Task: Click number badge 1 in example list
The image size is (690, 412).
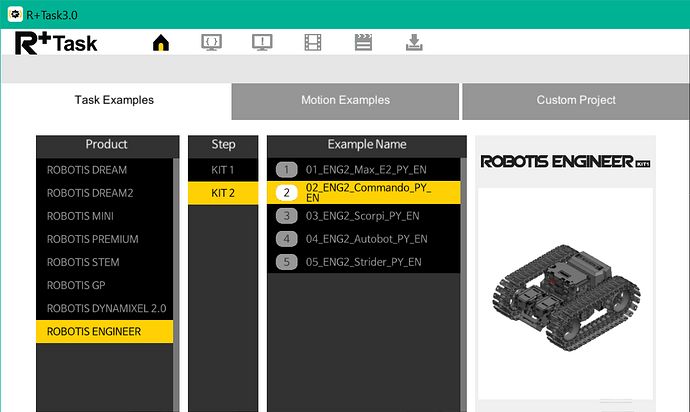Action: coord(286,169)
